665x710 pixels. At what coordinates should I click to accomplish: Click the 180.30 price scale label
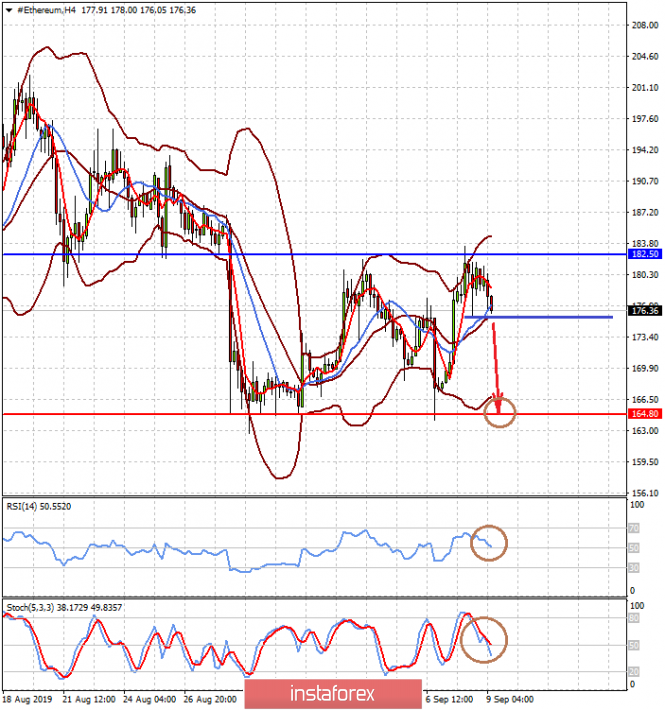click(x=645, y=275)
